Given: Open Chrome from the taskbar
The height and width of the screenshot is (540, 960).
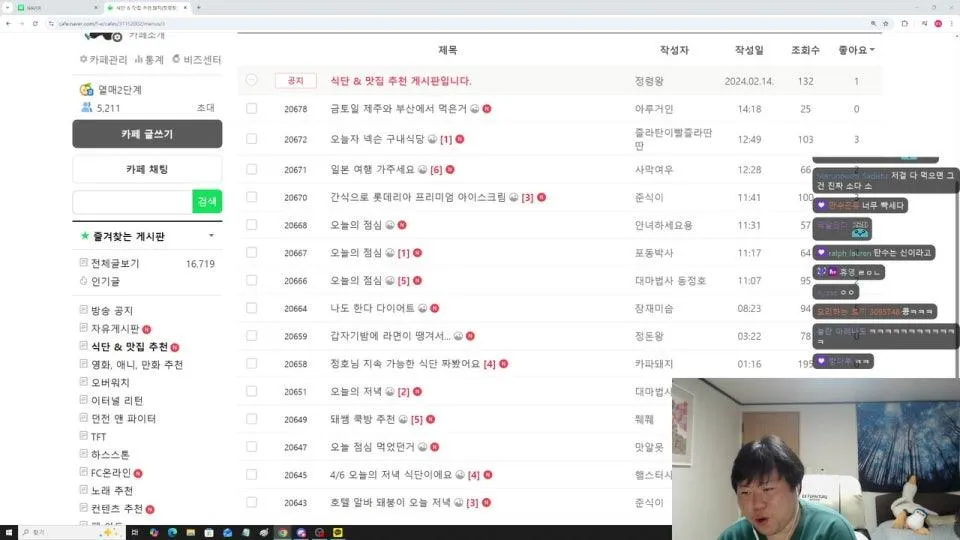Looking at the screenshot, I should pos(282,533).
